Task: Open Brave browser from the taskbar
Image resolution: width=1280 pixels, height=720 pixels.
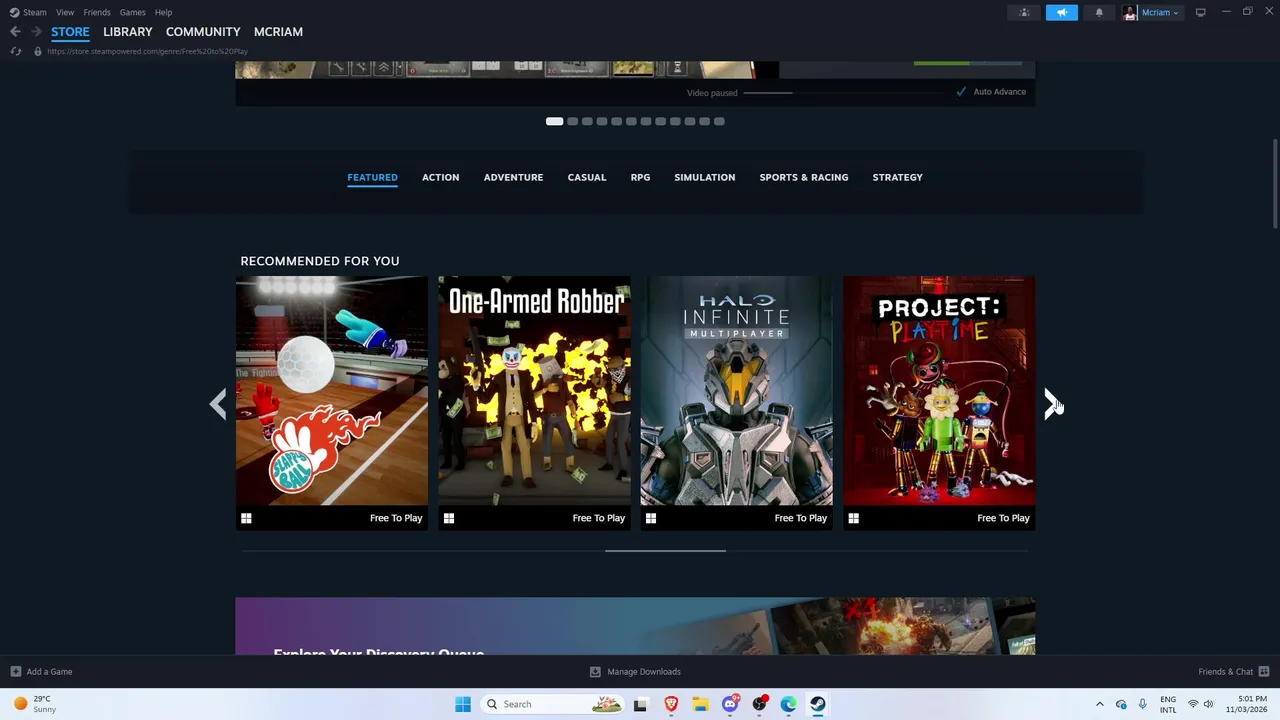Action: (x=671, y=704)
